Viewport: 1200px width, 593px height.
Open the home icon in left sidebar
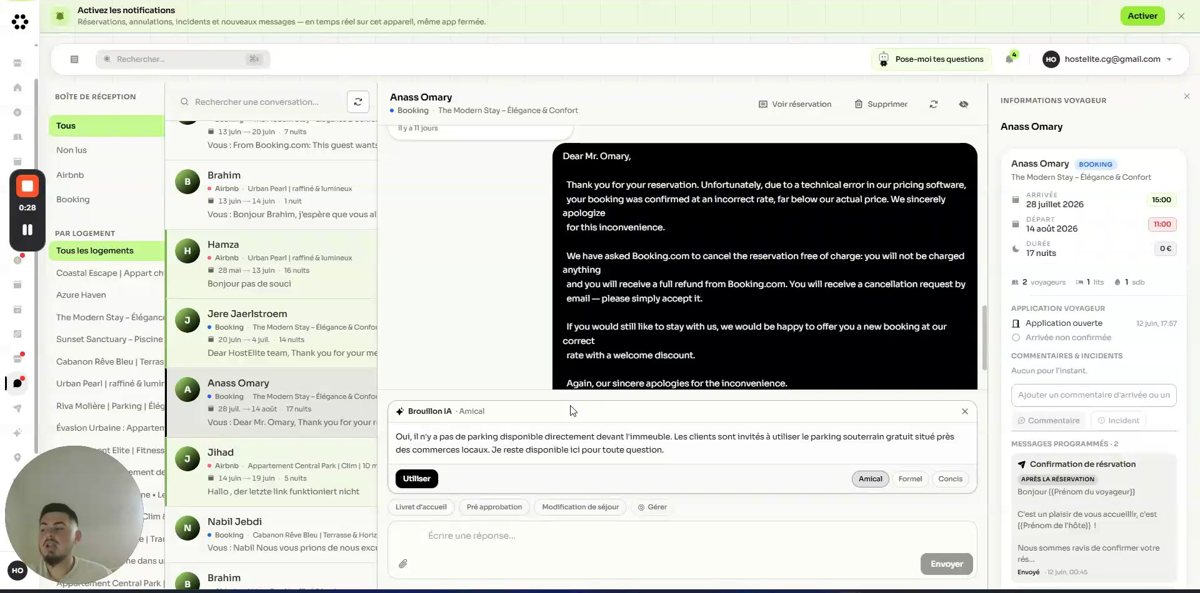pos(17,87)
